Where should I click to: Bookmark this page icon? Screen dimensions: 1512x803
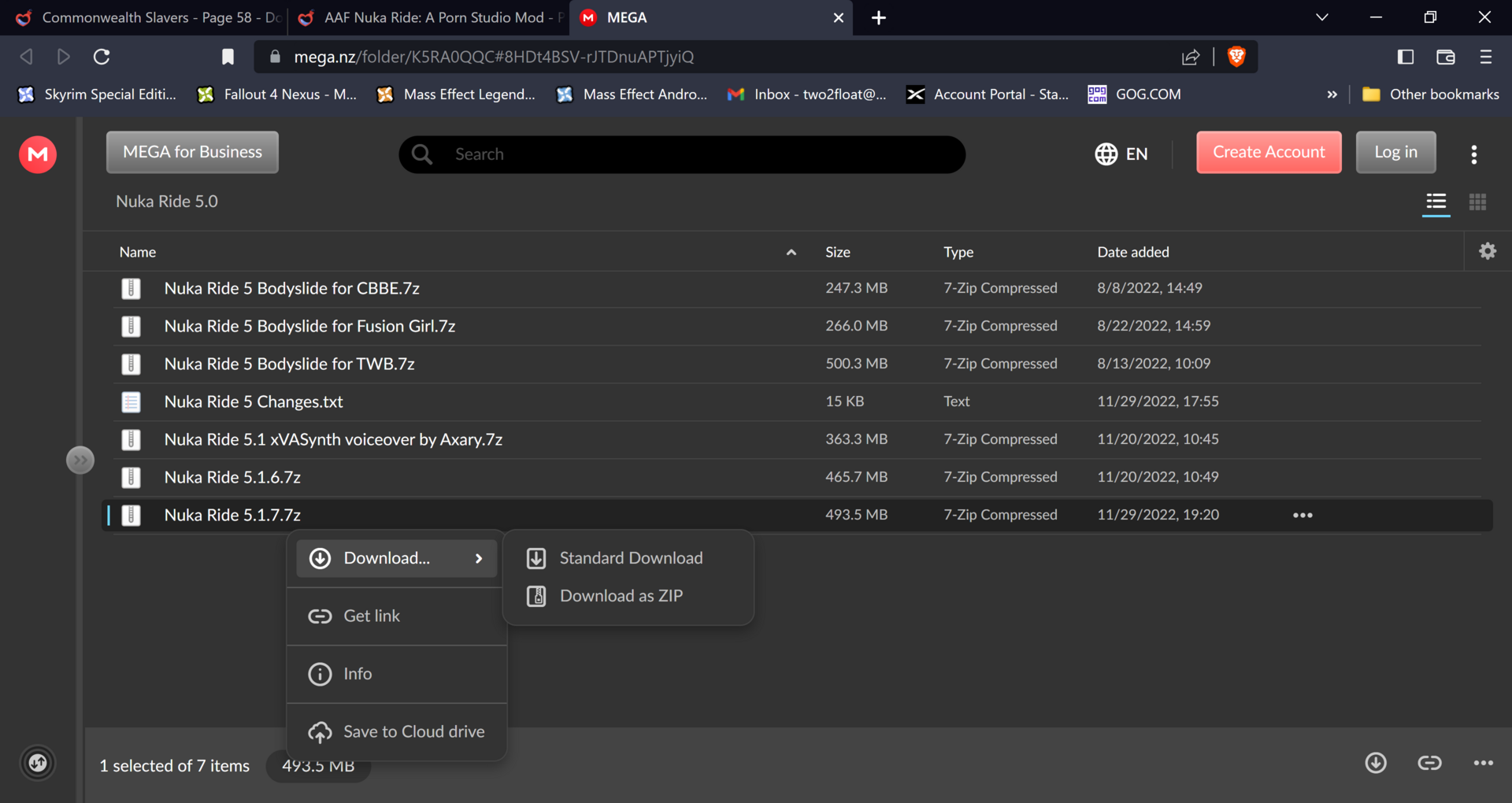pos(228,57)
